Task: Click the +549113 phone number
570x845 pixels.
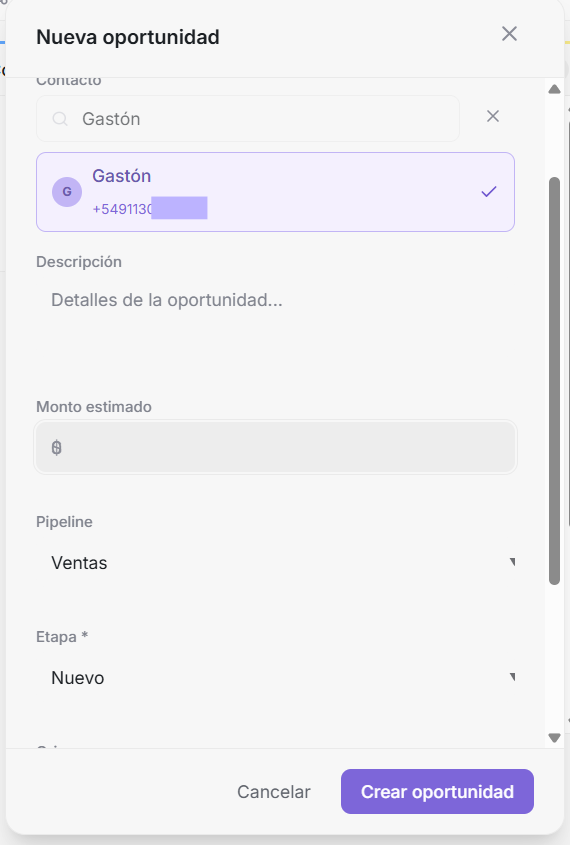Action: click(x=150, y=209)
